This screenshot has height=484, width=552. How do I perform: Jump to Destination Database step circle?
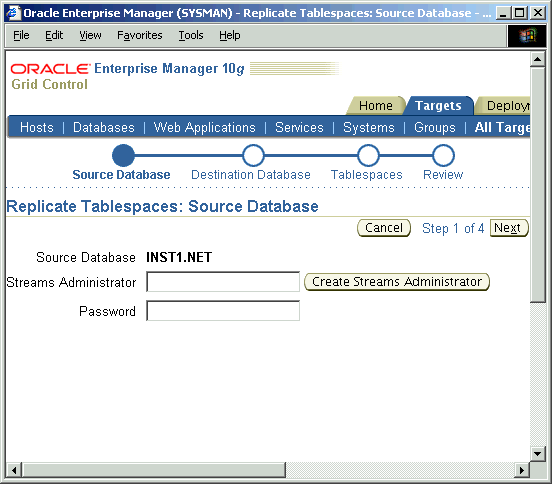pyautogui.click(x=253, y=155)
